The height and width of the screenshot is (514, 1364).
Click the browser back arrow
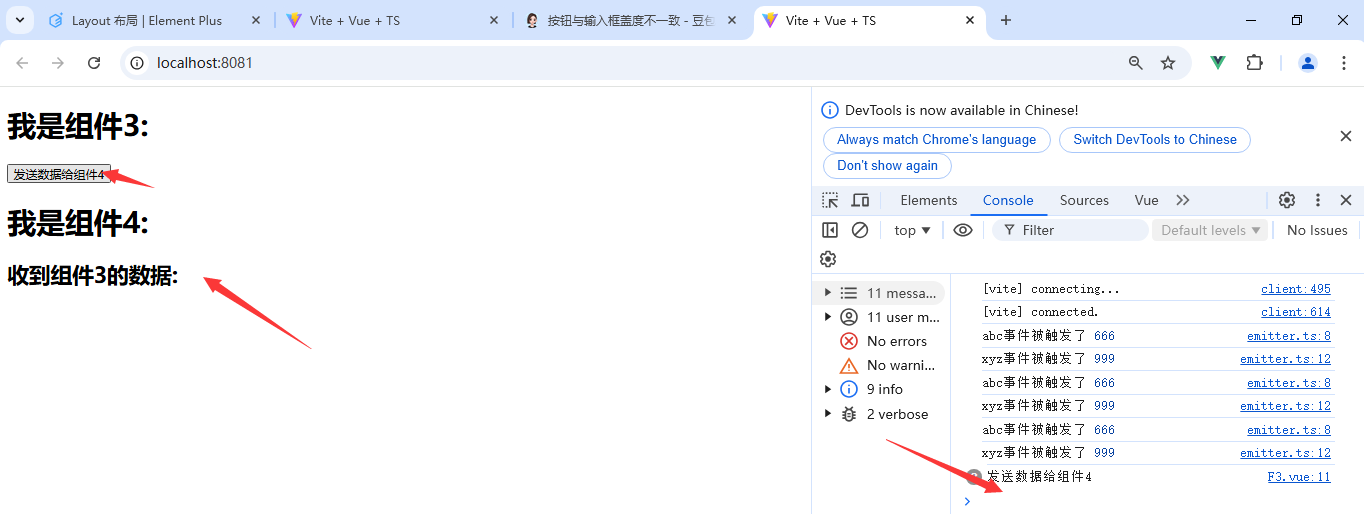pos(22,63)
